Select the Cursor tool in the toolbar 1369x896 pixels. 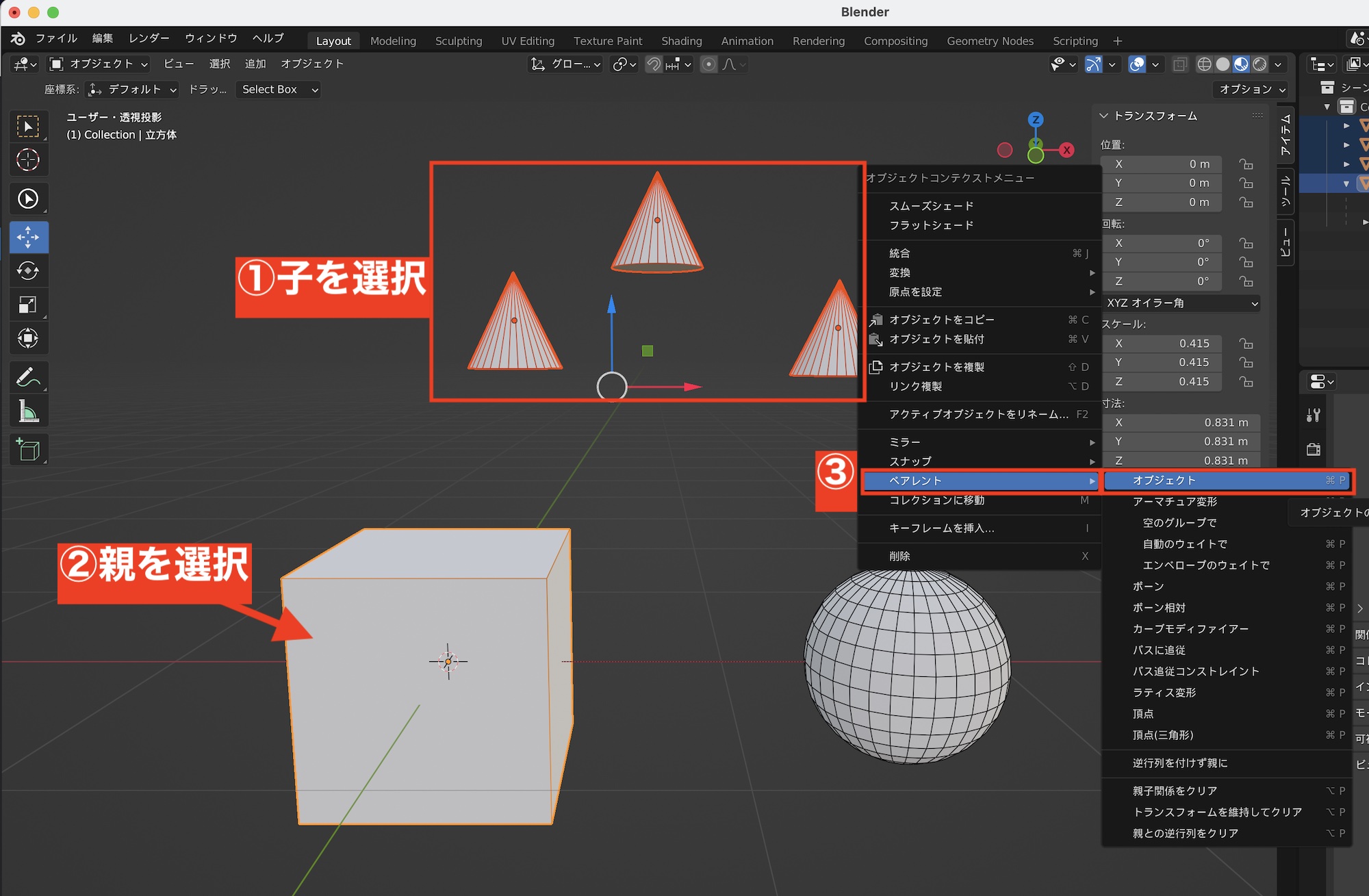click(28, 160)
